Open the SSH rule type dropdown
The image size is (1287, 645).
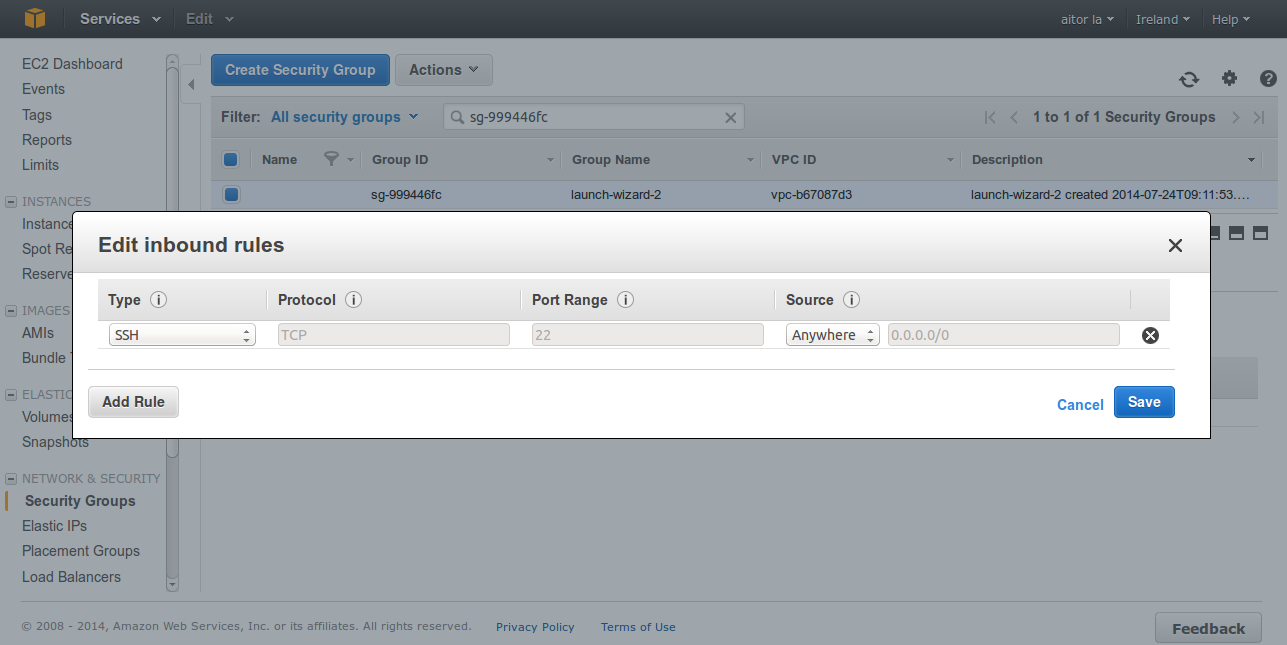pos(182,335)
